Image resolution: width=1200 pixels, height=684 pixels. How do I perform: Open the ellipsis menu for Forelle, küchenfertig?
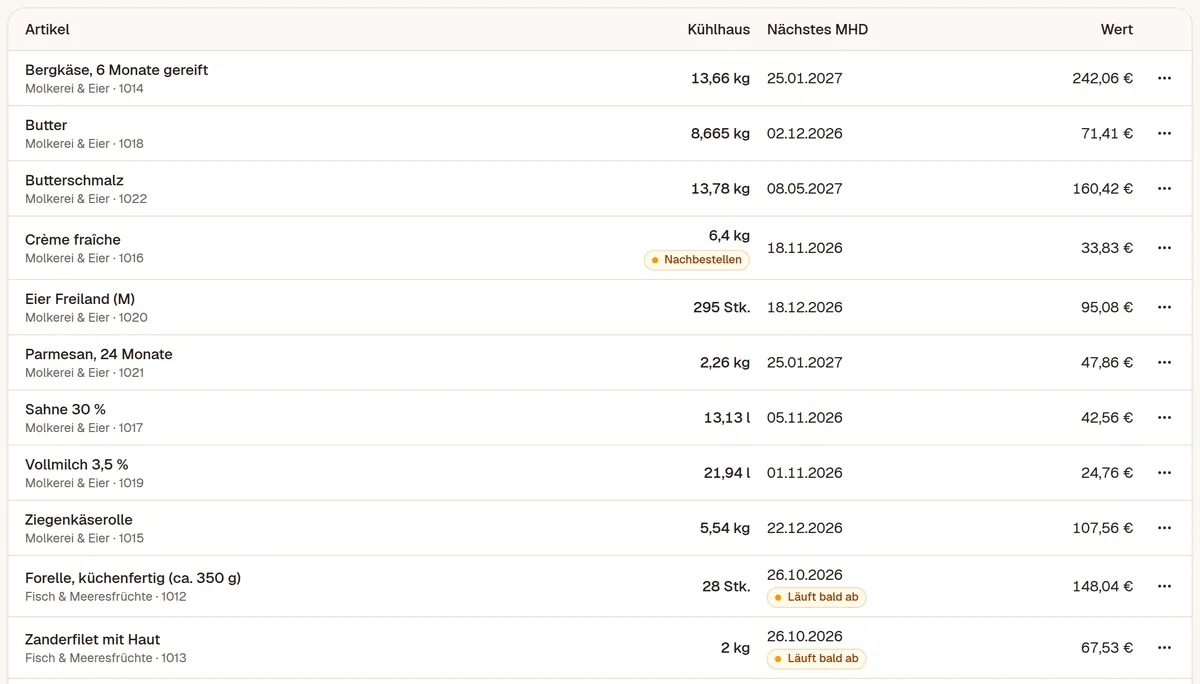point(1164,586)
